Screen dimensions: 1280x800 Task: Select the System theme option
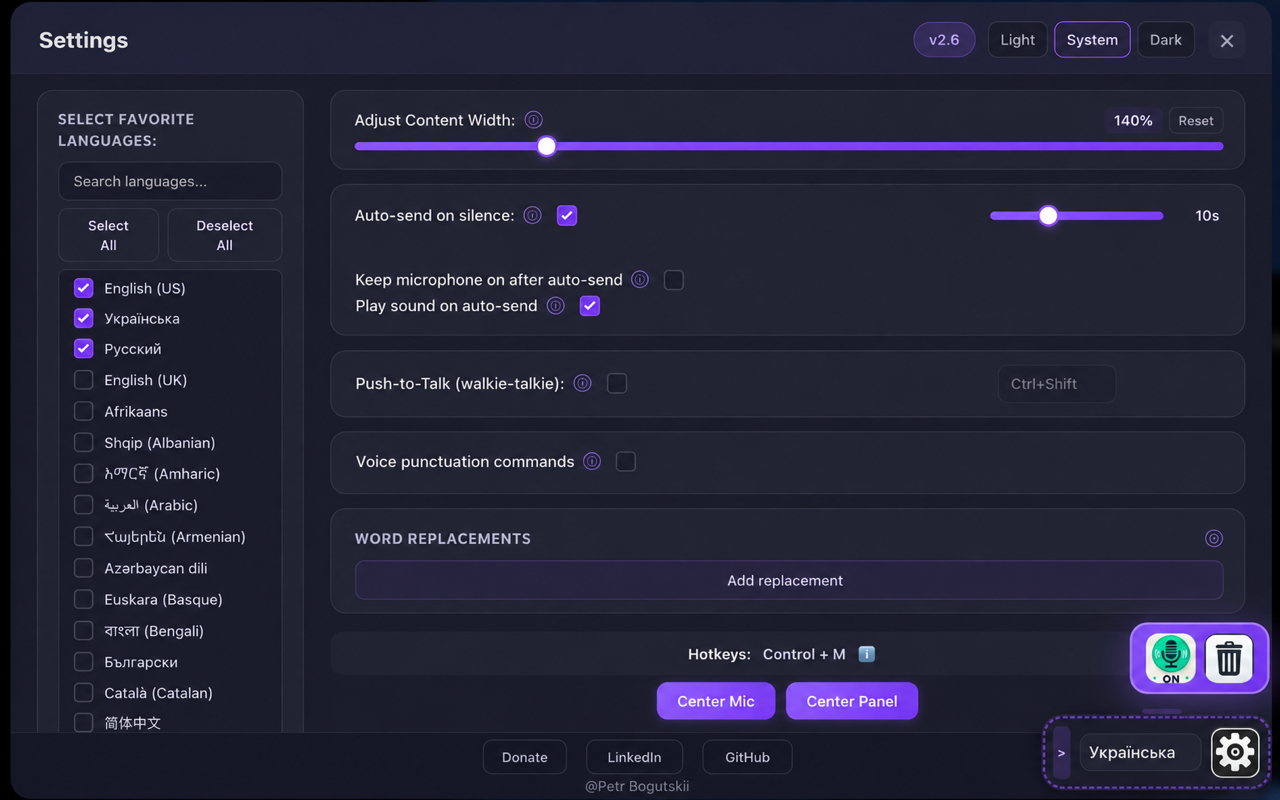1092,40
